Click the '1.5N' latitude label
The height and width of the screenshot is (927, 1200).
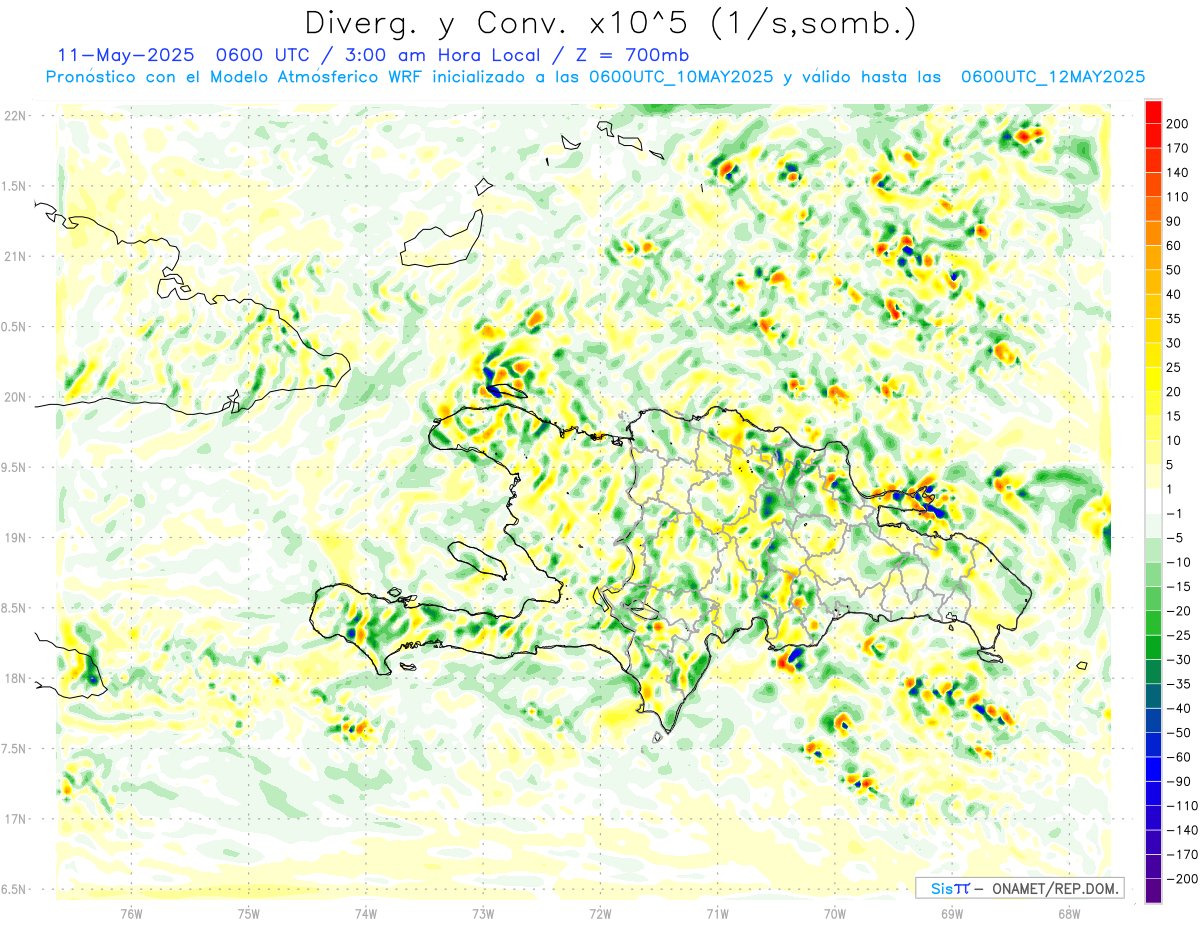pos(13,186)
